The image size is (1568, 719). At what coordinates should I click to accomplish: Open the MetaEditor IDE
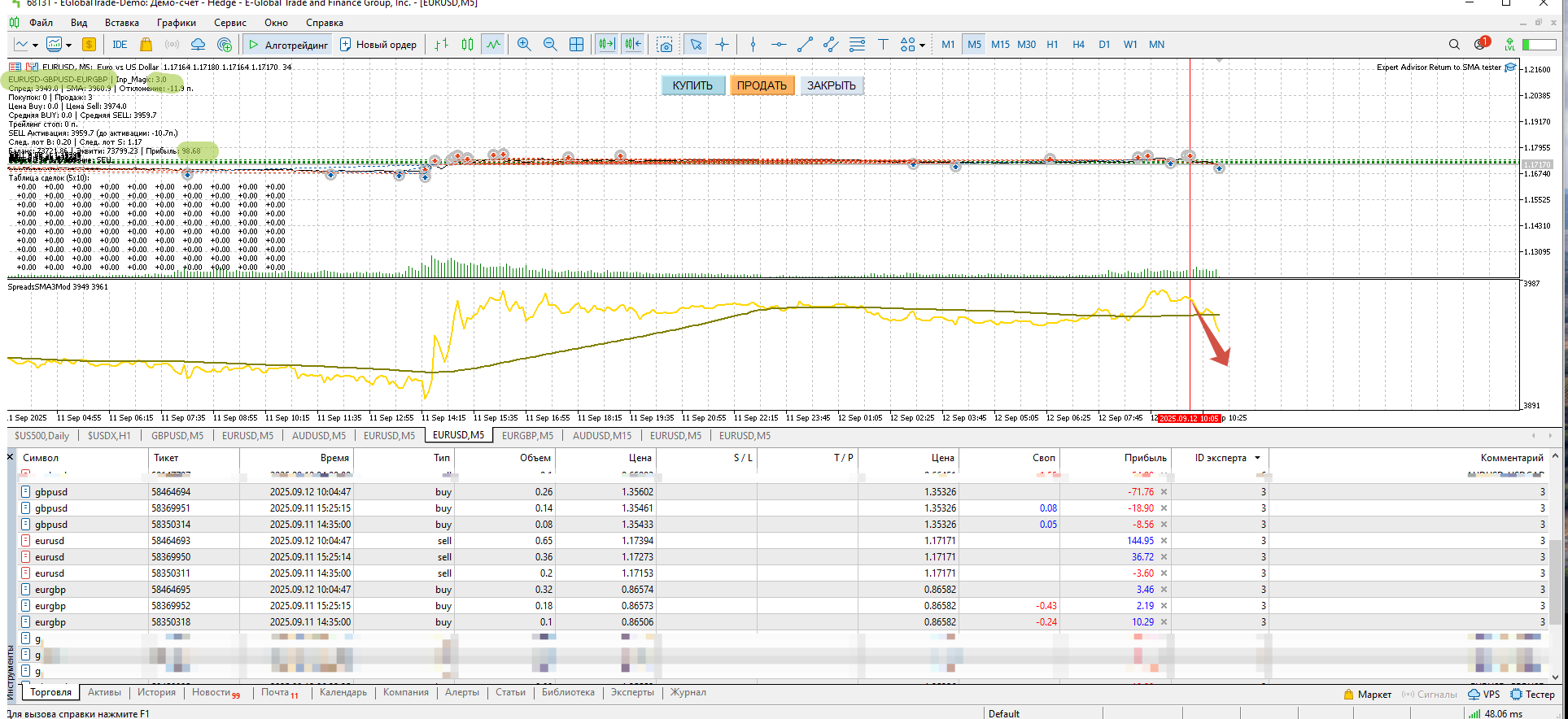click(120, 45)
